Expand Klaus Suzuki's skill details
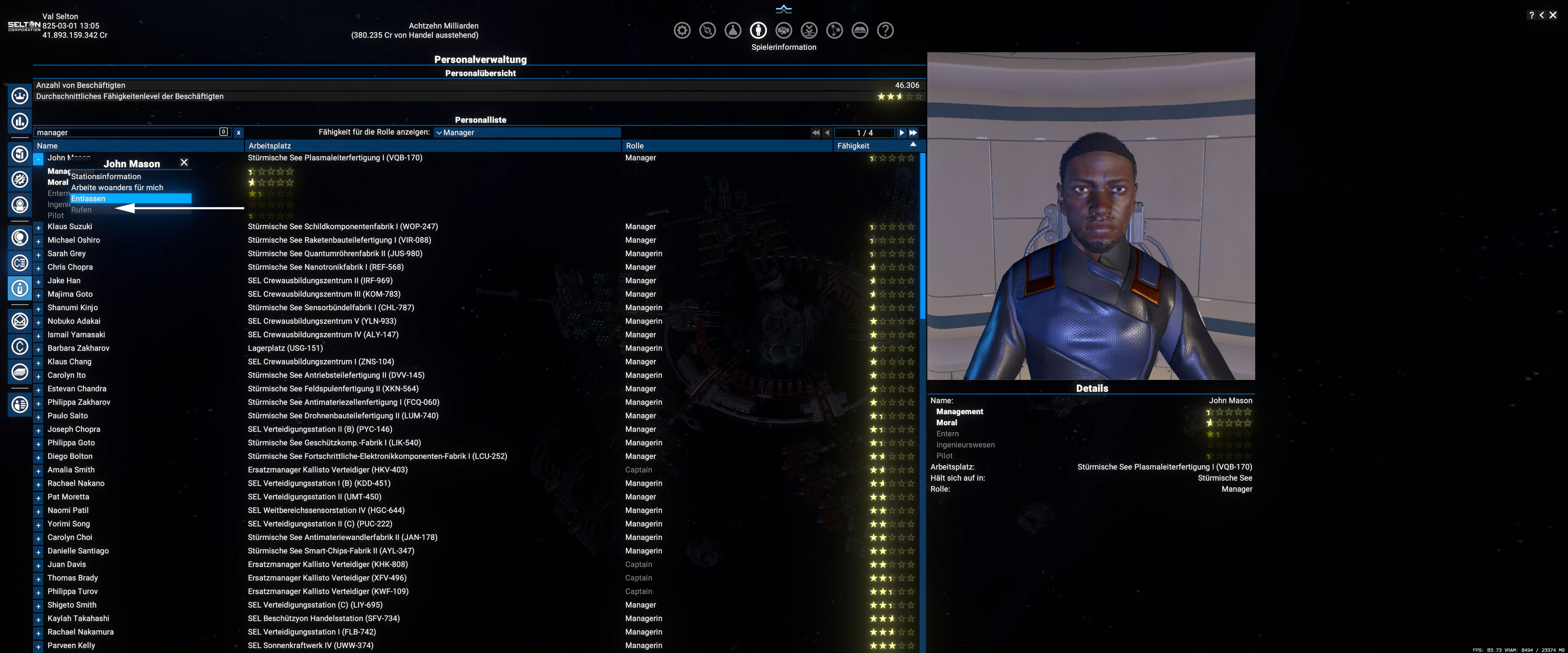 [x=38, y=228]
